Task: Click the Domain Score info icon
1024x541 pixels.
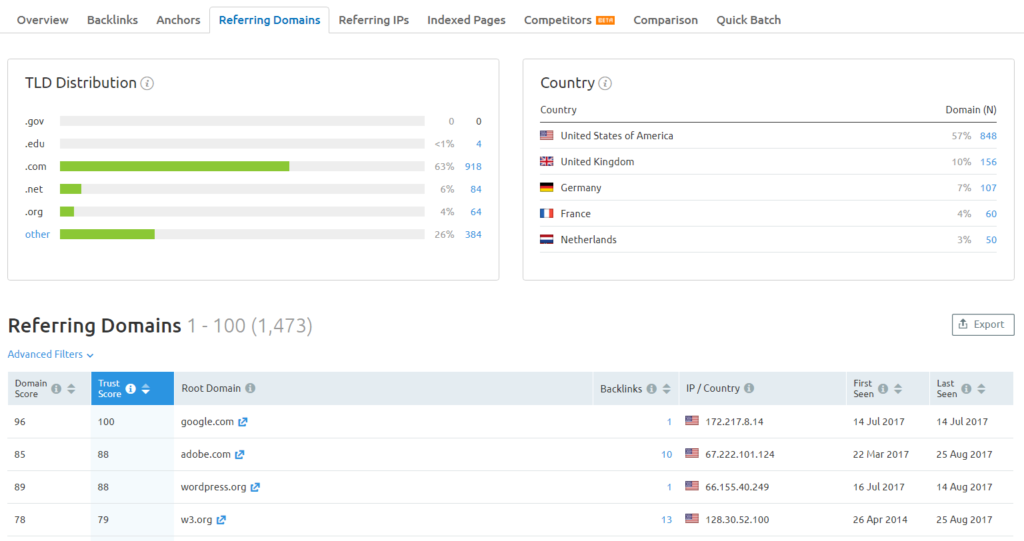Action: click(x=56, y=389)
